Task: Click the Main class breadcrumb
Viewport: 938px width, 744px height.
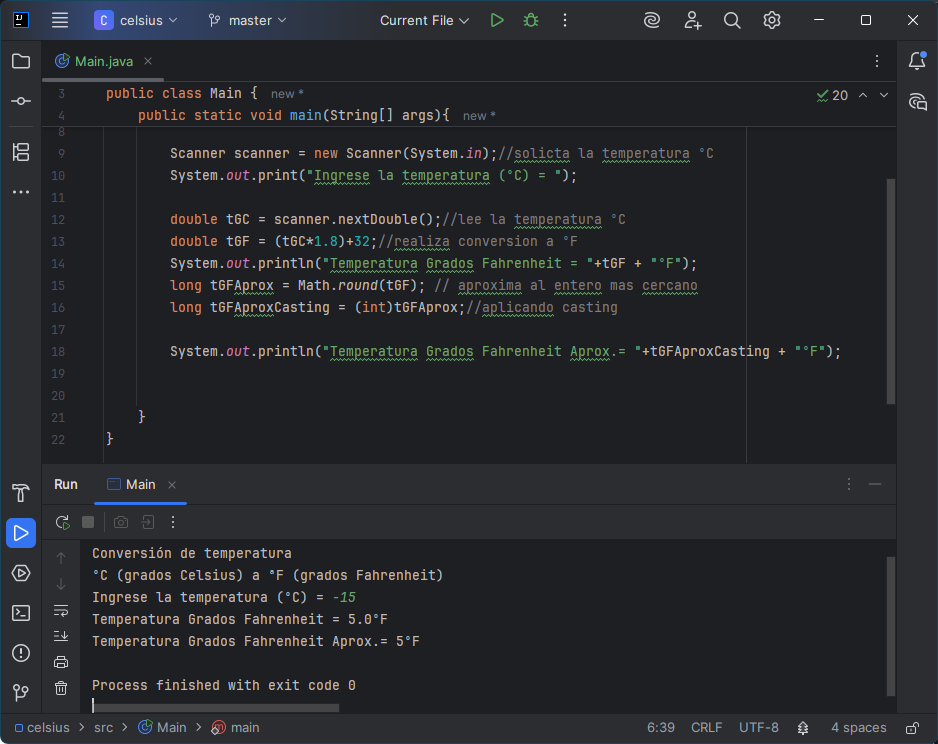Action: [162, 727]
